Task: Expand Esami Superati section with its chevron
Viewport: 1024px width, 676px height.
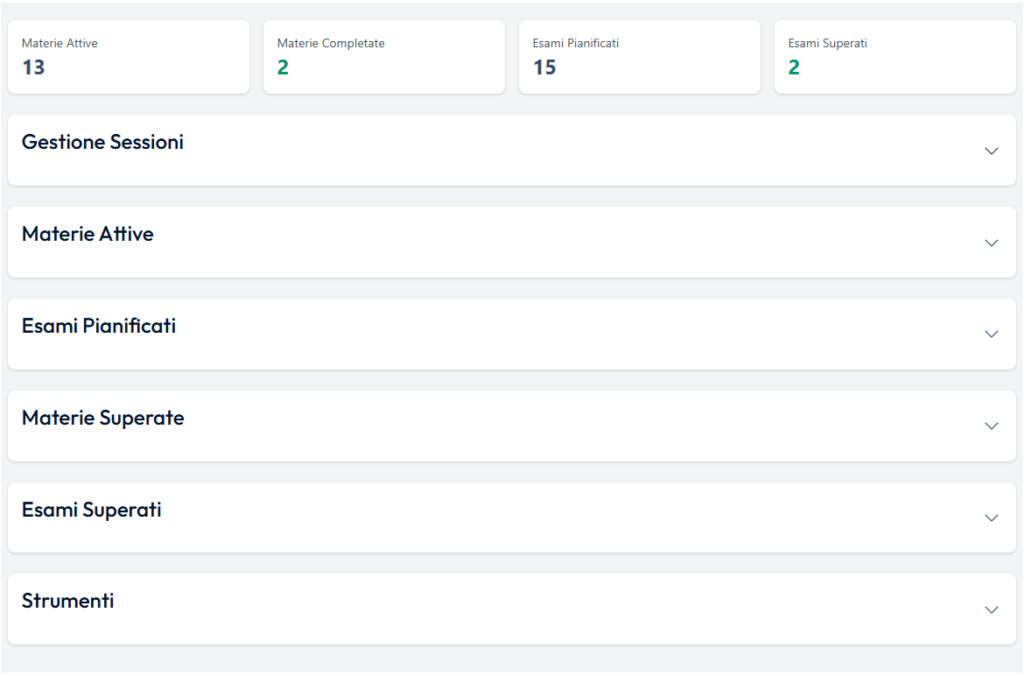Action: pyautogui.click(x=991, y=518)
